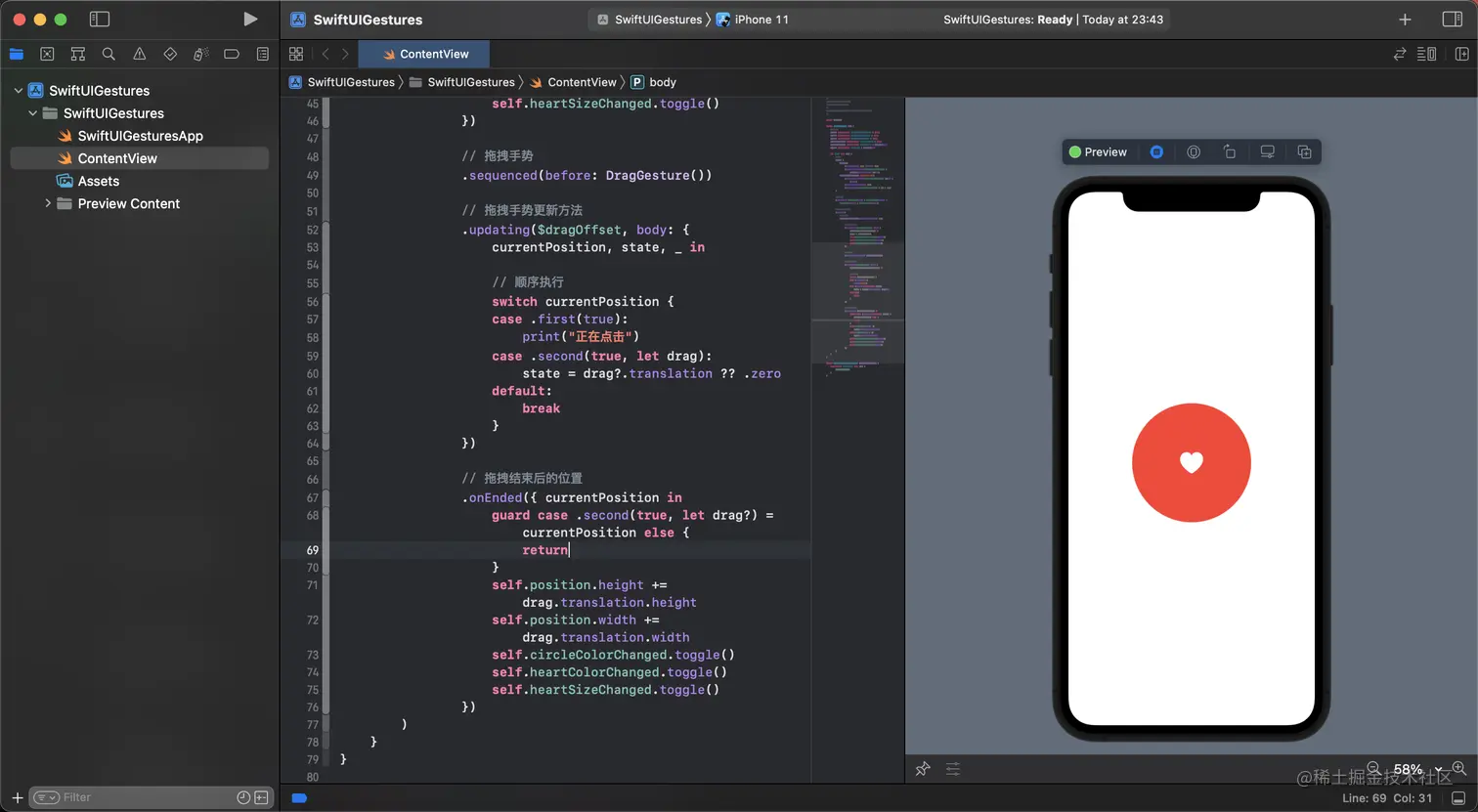The width and height of the screenshot is (1478, 812).
Task: Select SwiftUIGesturesApp file in navigator
Action: click(x=140, y=136)
